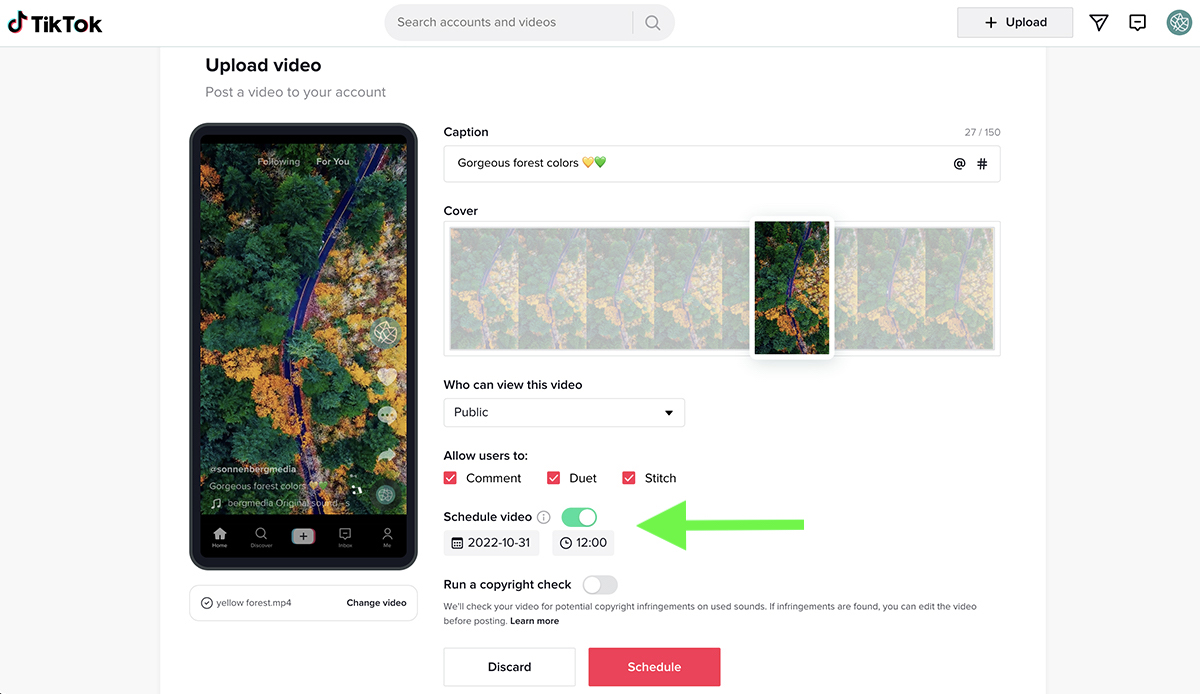This screenshot has height=694, width=1200.
Task: Insert a mention with the @ icon
Action: 959,163
